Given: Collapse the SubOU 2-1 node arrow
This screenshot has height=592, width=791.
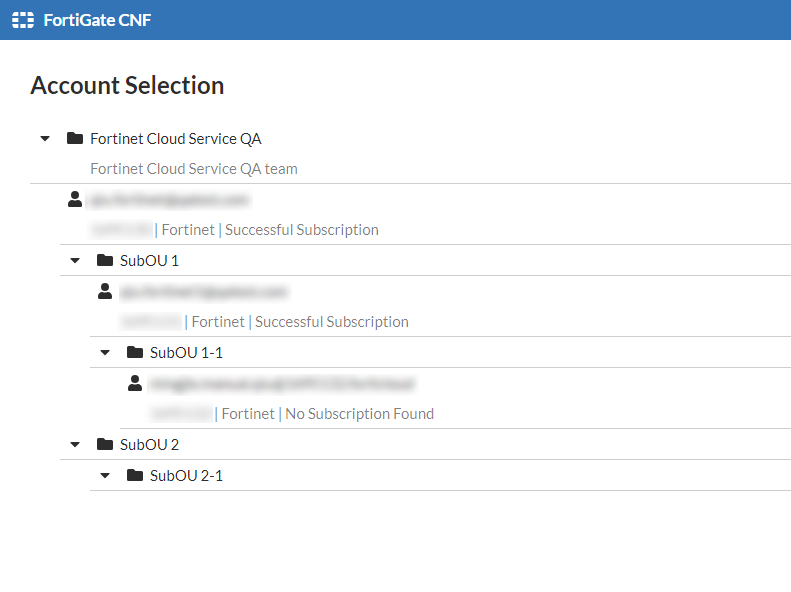Looking at the screenshot, I should point(105,475).
